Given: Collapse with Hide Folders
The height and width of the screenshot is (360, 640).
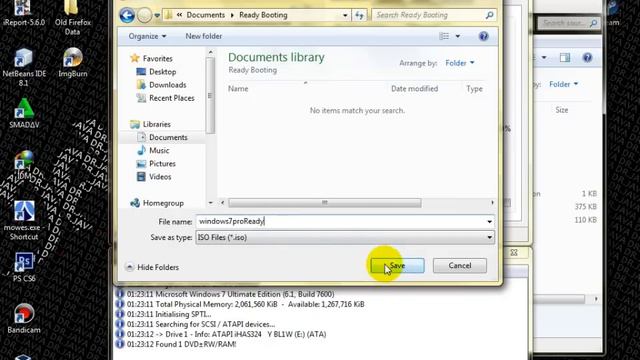Looking at the screenshot, I should click(153, 267).
